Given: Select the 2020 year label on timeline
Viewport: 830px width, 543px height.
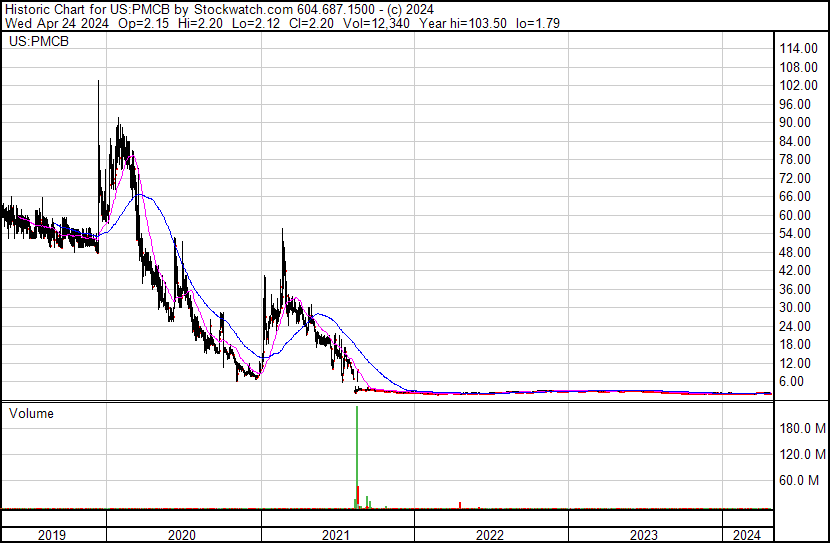Looking at the screenshot, I should (x=181, y=535).
